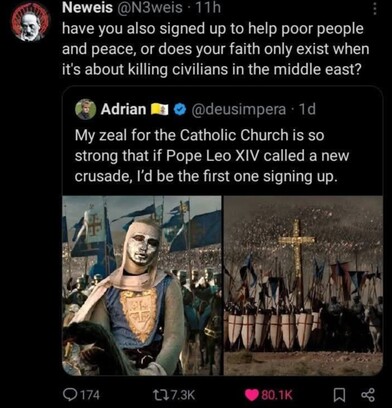The height and width of the screenshot is (408, 392).
Task: Open the Neweis display name
Action: tap(88, 8)
